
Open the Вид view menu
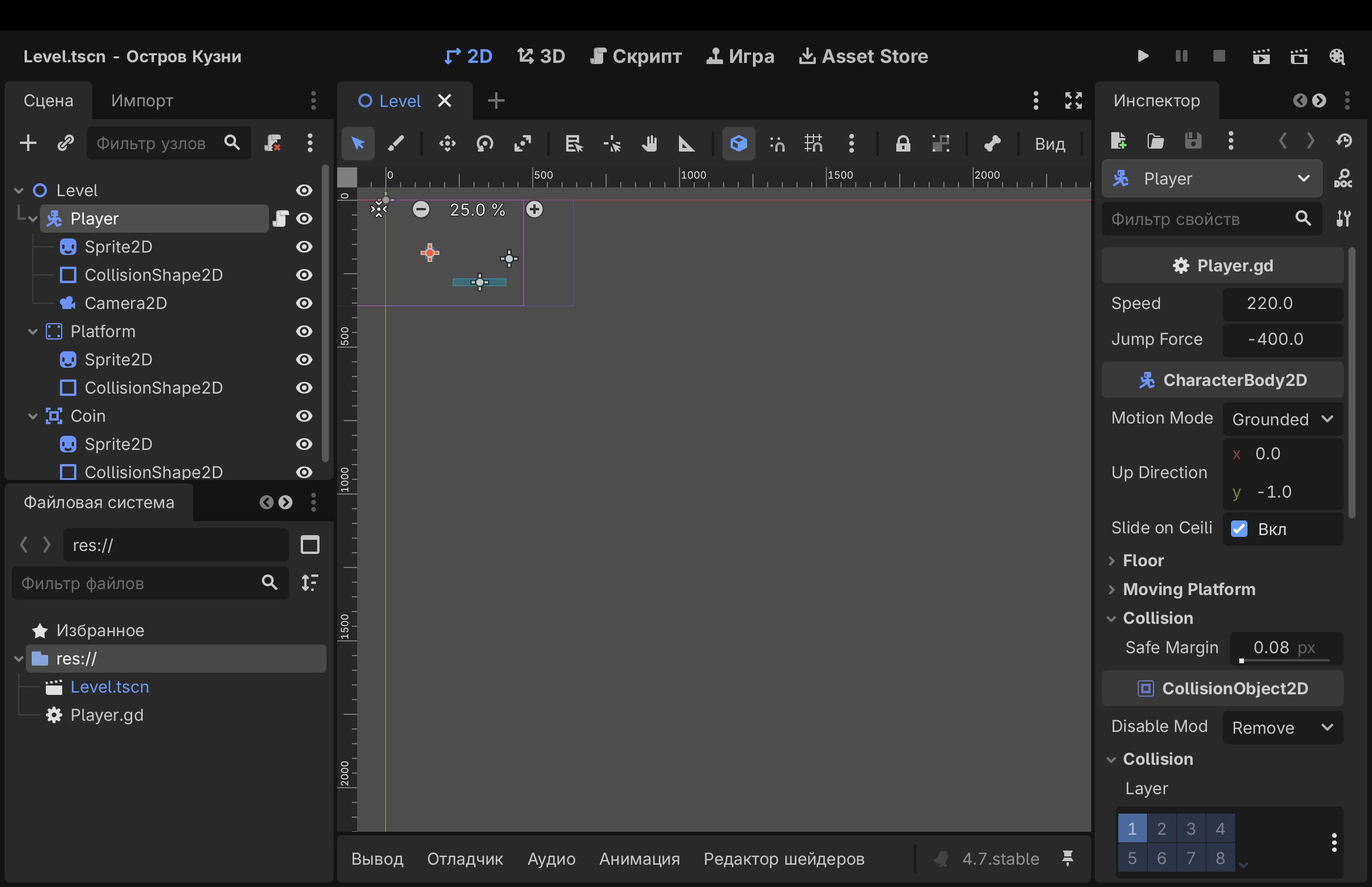[1050, 144]
